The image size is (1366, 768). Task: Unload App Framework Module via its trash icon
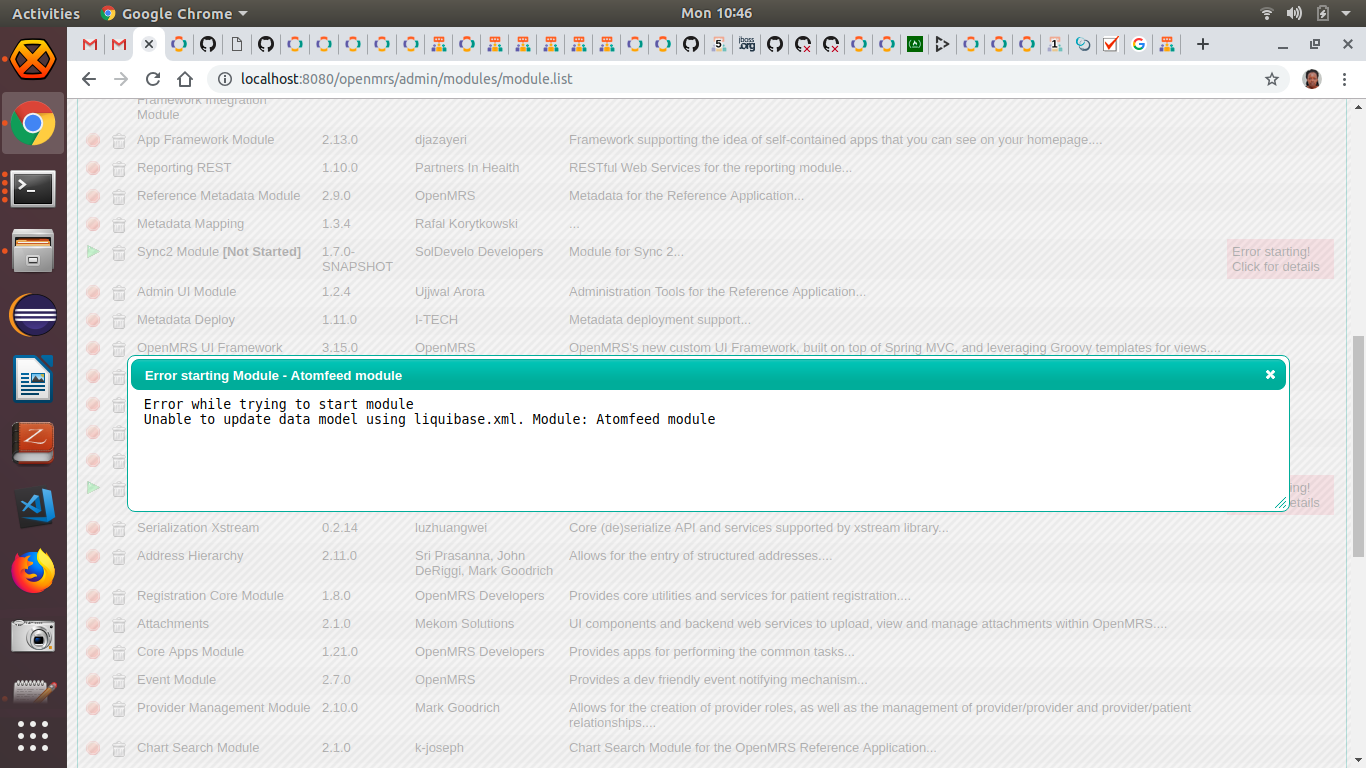(119, 141)
